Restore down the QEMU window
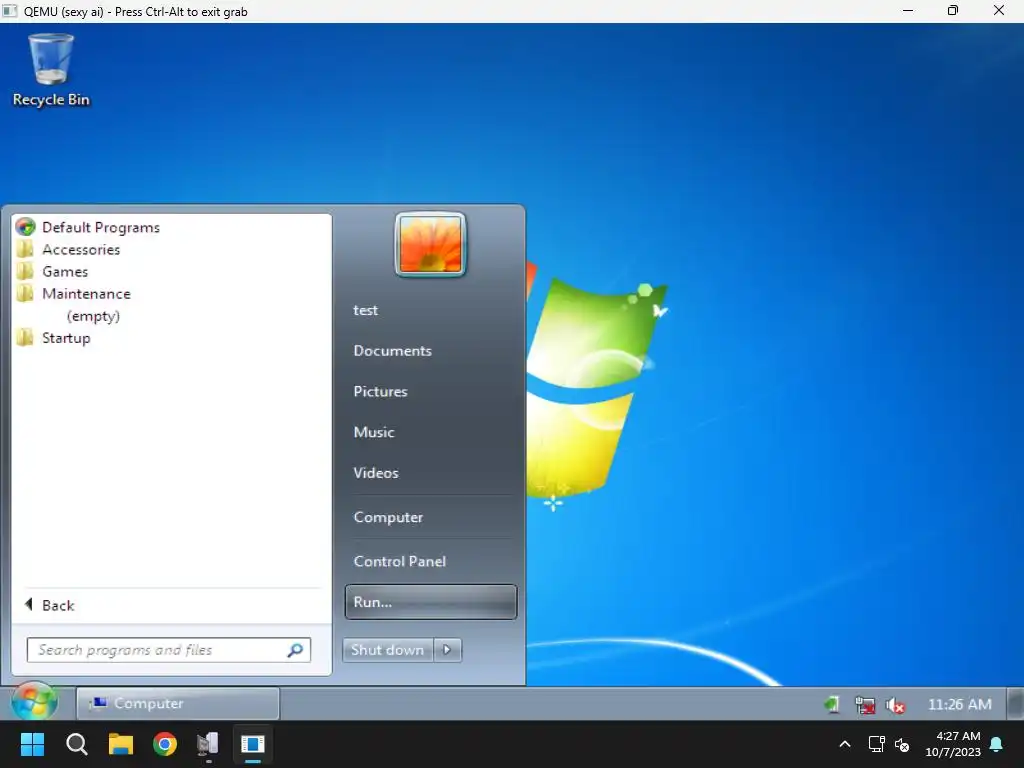This screenshot has width=1024, height=768. 953,10
